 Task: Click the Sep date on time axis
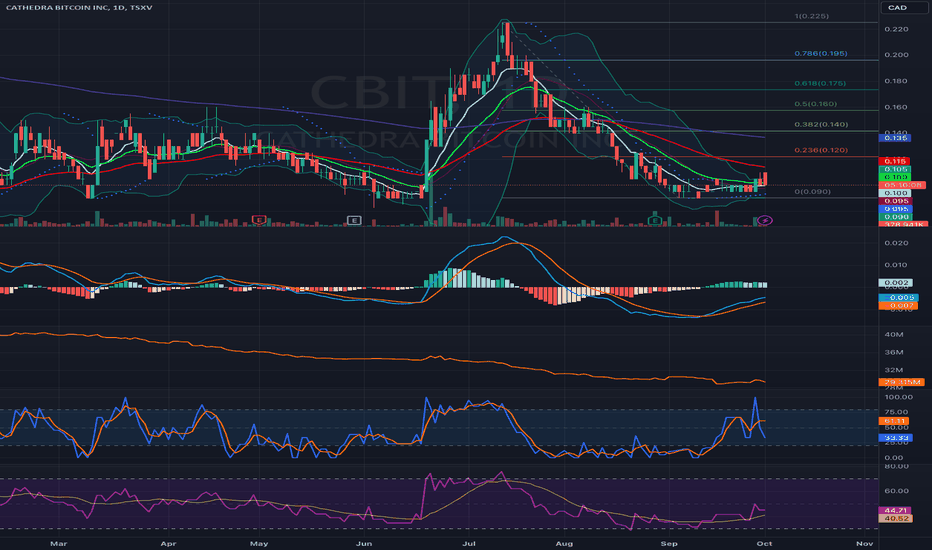(x=669, y=543)
